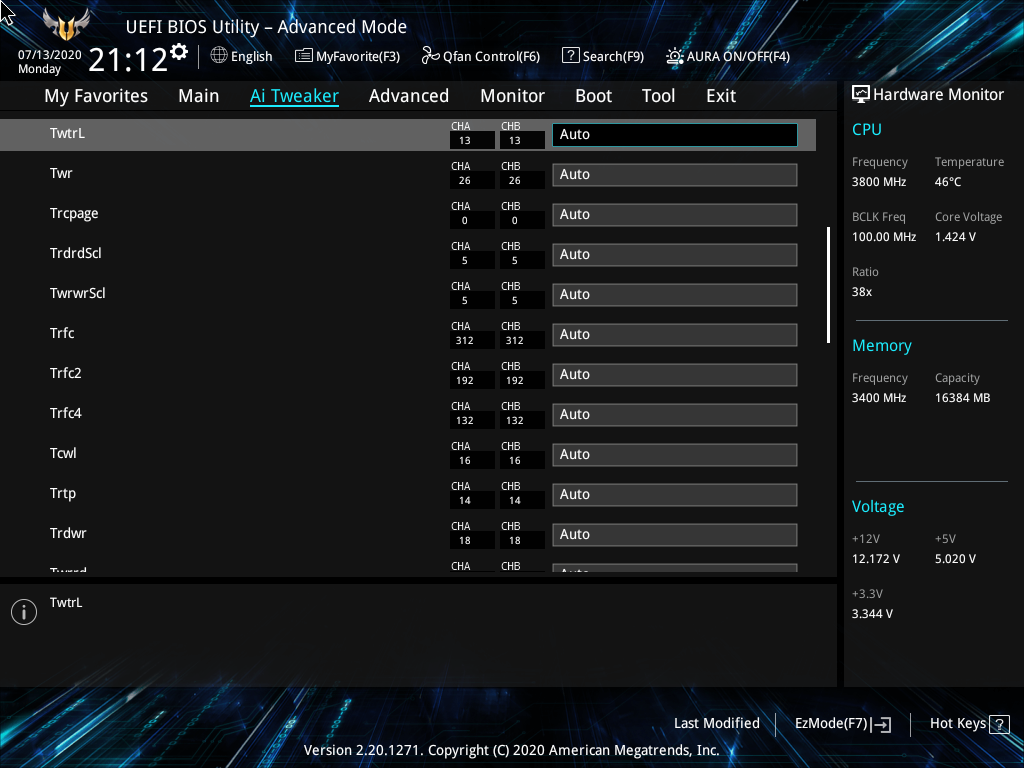Select the Trdwr row label
The image size is (1024, 768).
[x=68, y=534]
